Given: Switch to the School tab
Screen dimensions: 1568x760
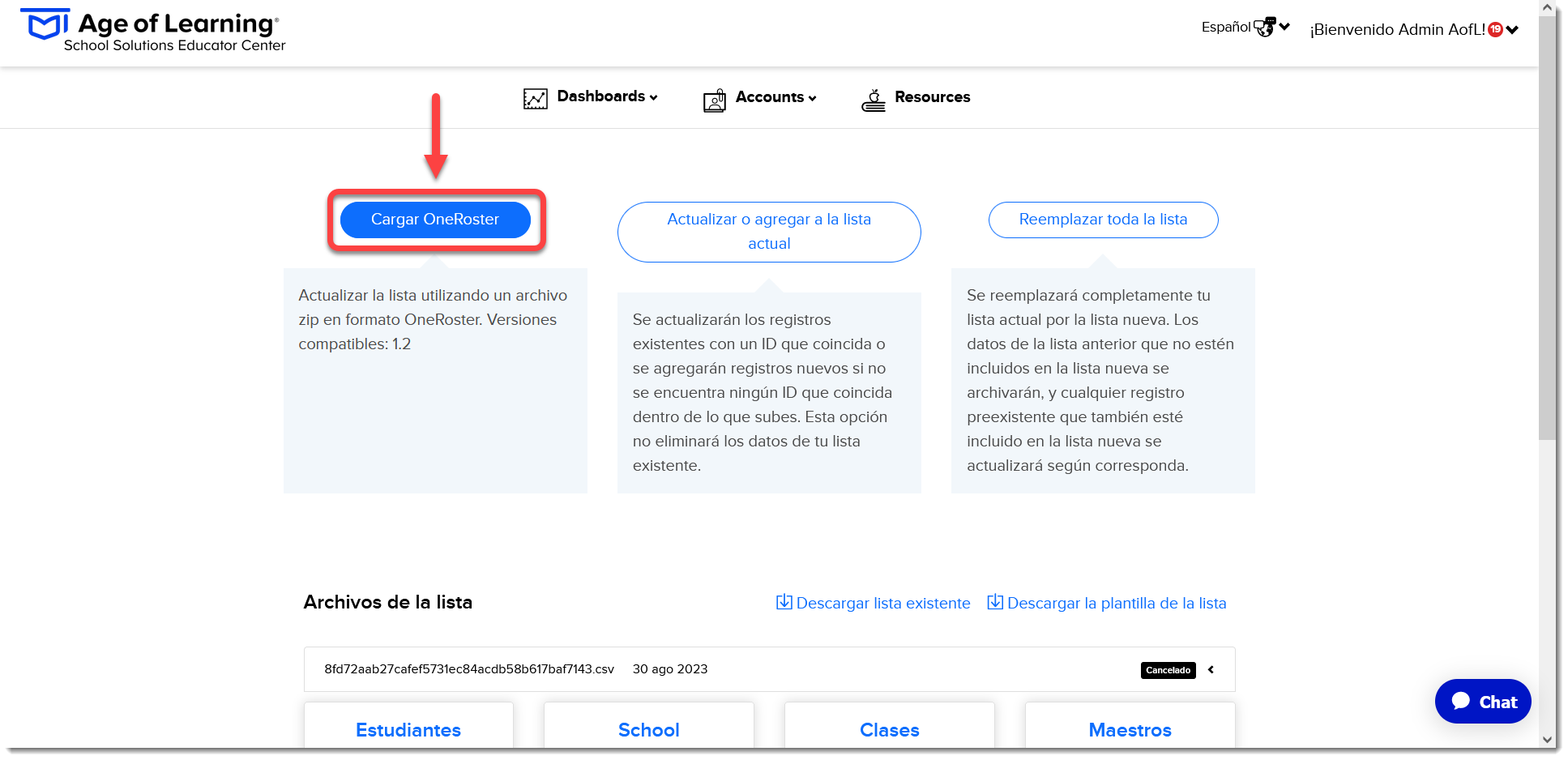Looking at the screenshot, I should click(649, 728).
